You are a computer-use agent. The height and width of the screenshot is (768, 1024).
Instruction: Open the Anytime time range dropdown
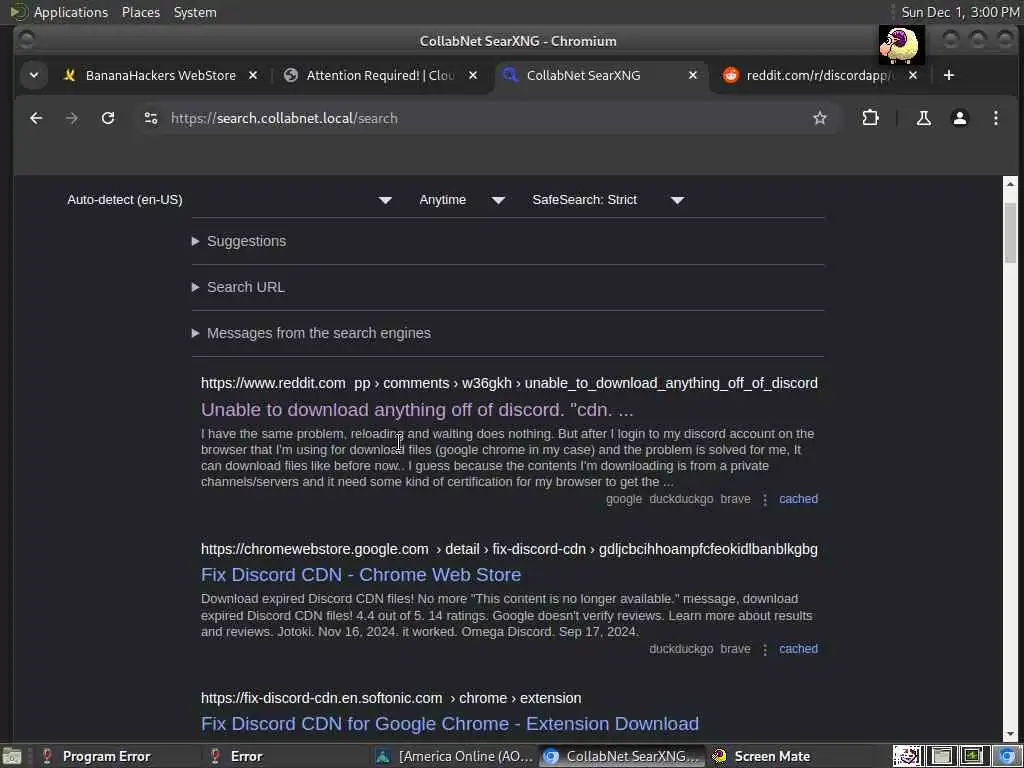point(462,200)
